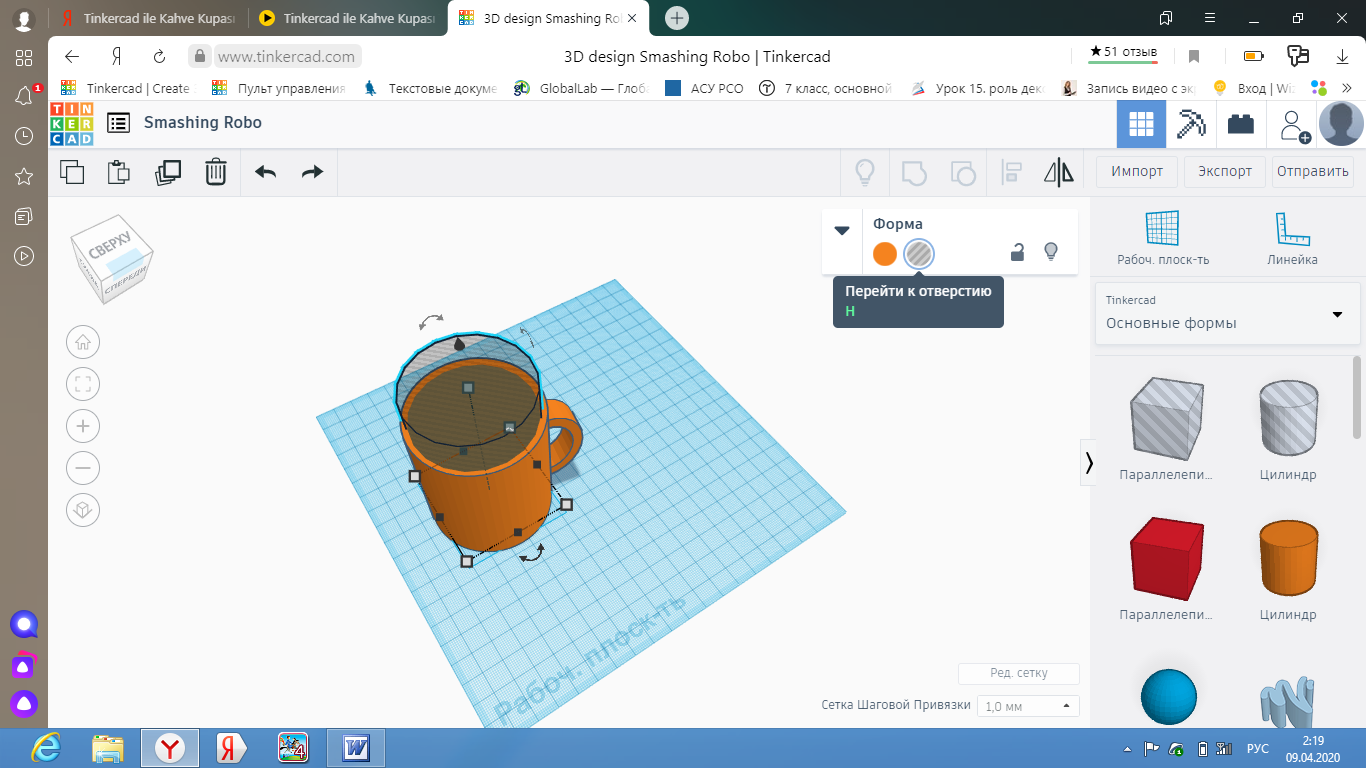
Task: Select the Workplane tool (Рабоч. плоск-ть)
Action: (1163, 238)
